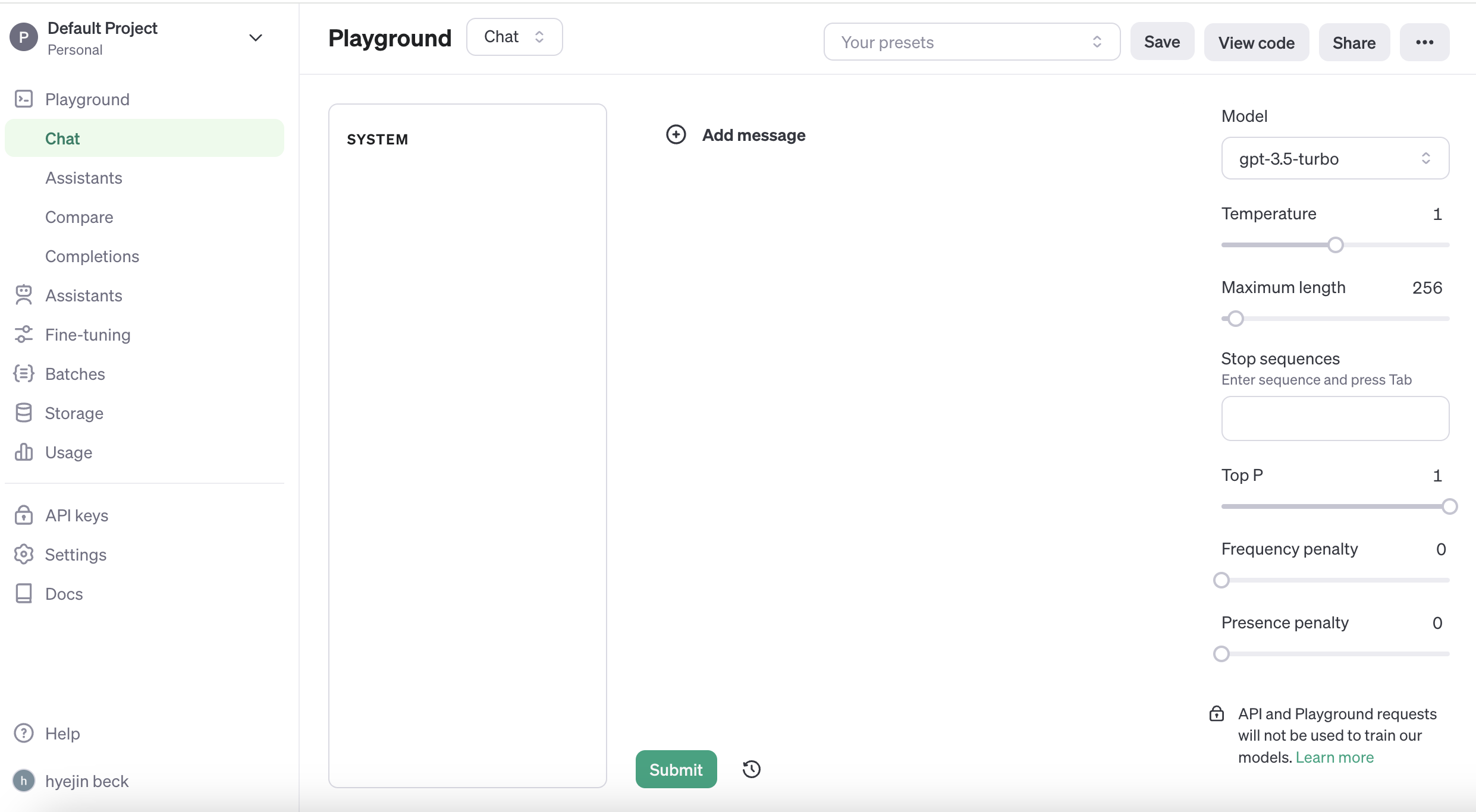
Task: Select Chat in the sidebar
Action: [x=145, y=138]
